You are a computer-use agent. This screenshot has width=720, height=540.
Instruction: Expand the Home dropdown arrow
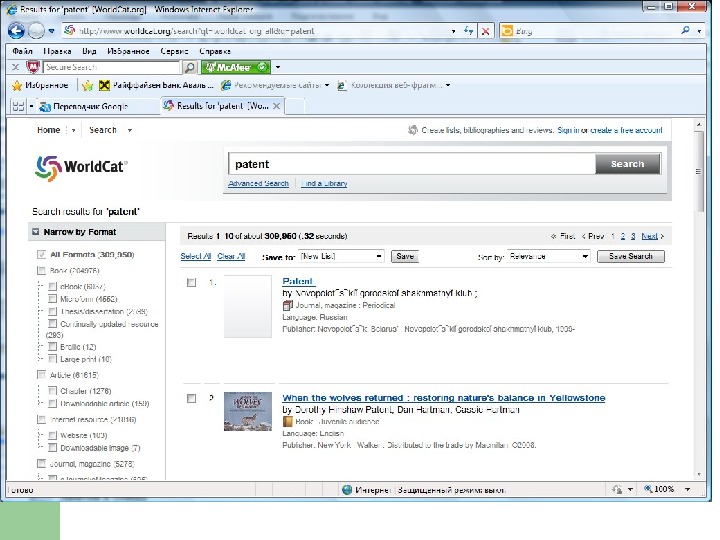pyautogui.click(x=73, y=130)
